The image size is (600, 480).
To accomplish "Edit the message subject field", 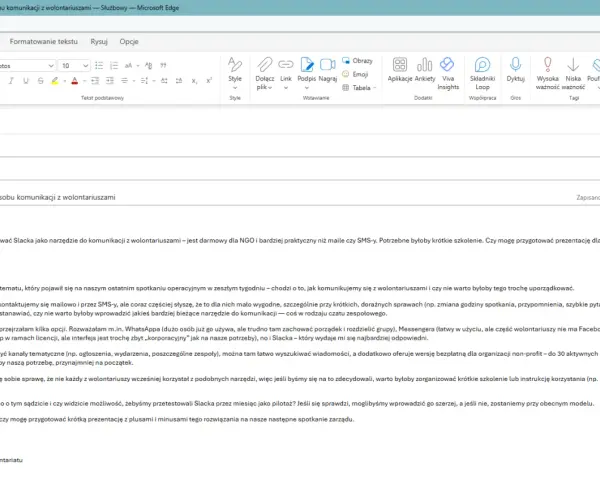I will [x=285, y=197].
